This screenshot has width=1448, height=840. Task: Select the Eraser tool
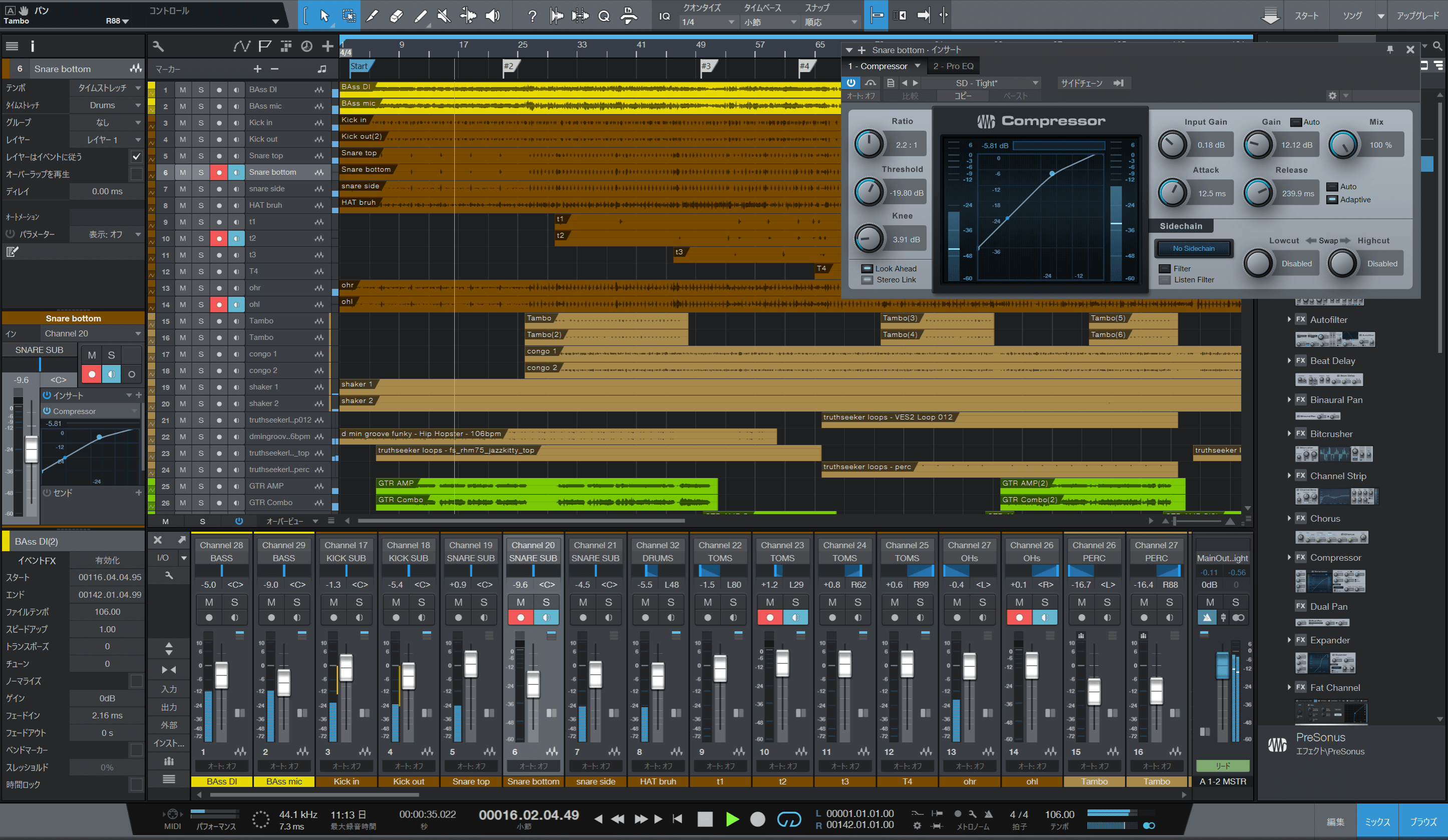397,16
